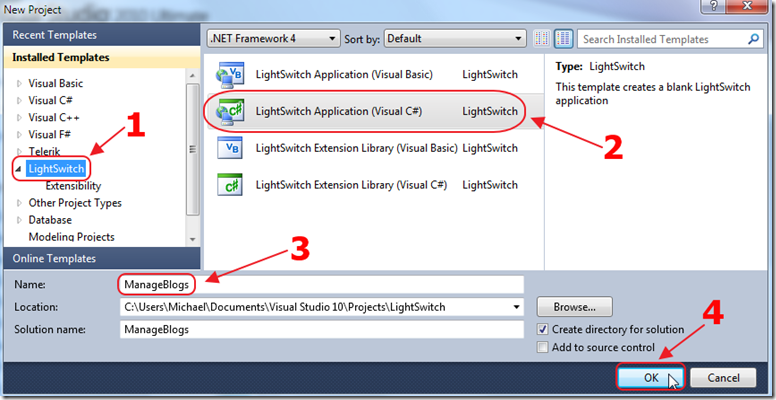Expand the Visual F# tree node

[19, 135]
